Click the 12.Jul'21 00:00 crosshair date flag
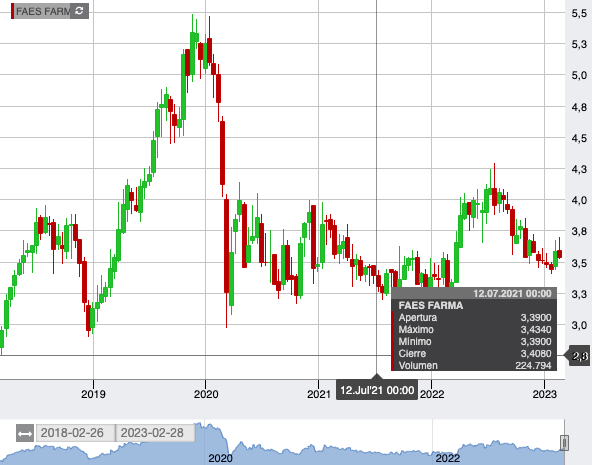This screenshot has height=465, width=592. pos(377,390)
